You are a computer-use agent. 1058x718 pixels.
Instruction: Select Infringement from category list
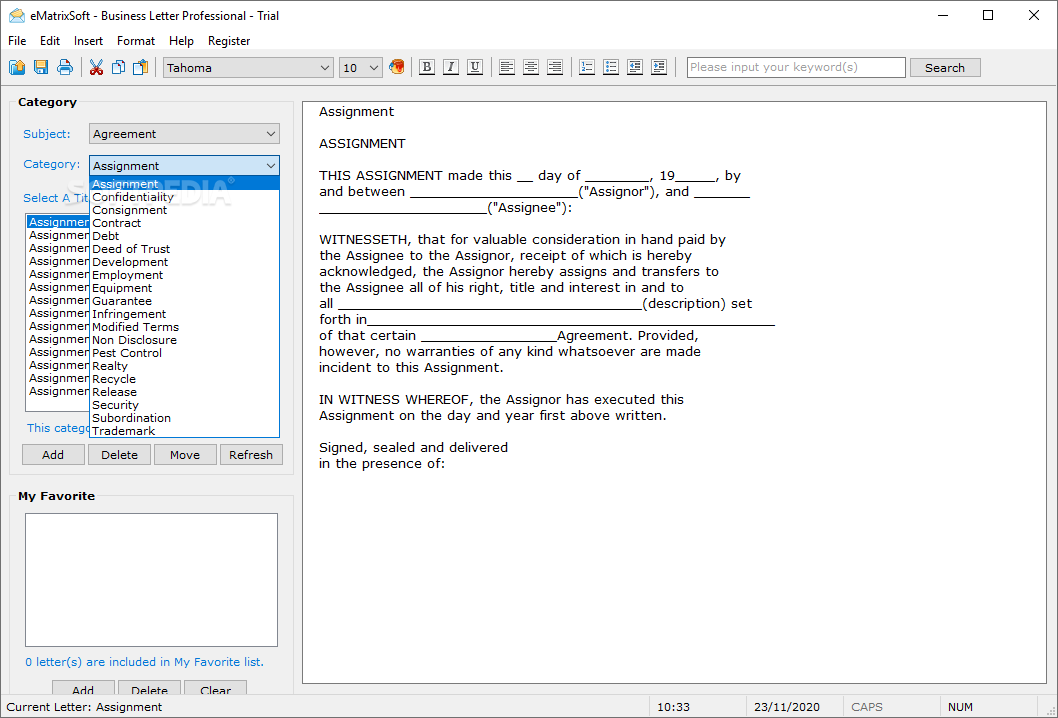(184, 314)
